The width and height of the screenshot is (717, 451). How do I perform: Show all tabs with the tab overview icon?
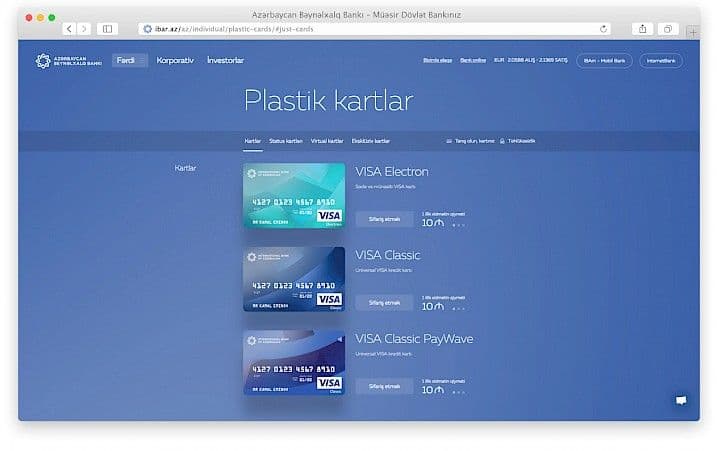(668, 29)
